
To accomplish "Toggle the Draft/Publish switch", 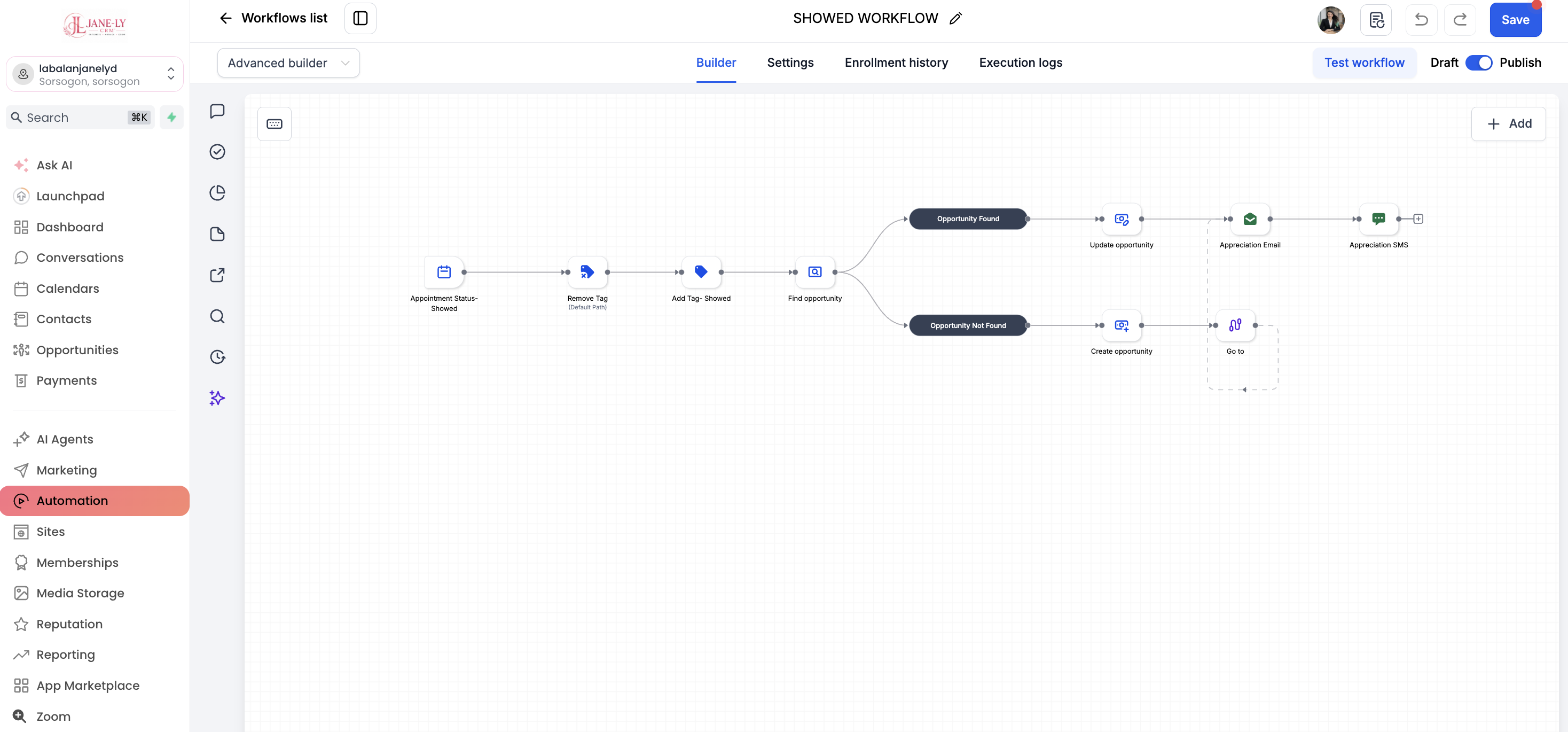I will [1478, 63].
